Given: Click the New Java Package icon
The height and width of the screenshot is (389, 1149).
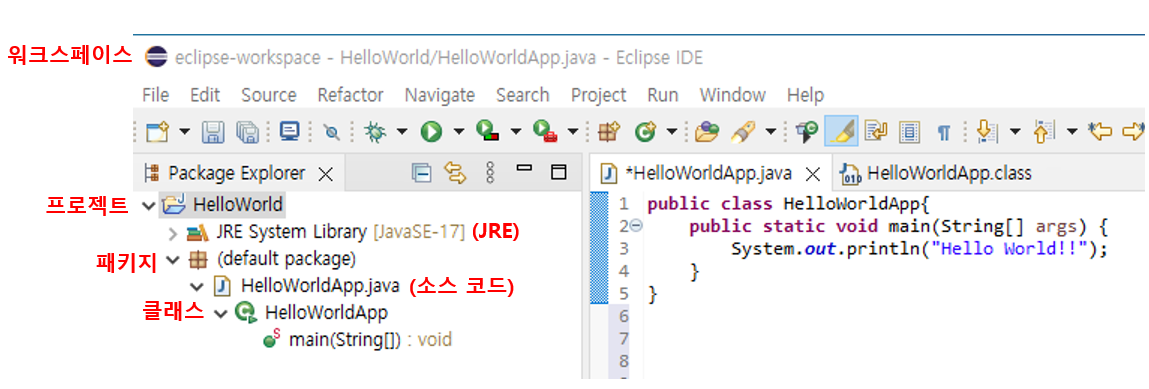Looking at the screenshot, I should [x=609, y=132].
